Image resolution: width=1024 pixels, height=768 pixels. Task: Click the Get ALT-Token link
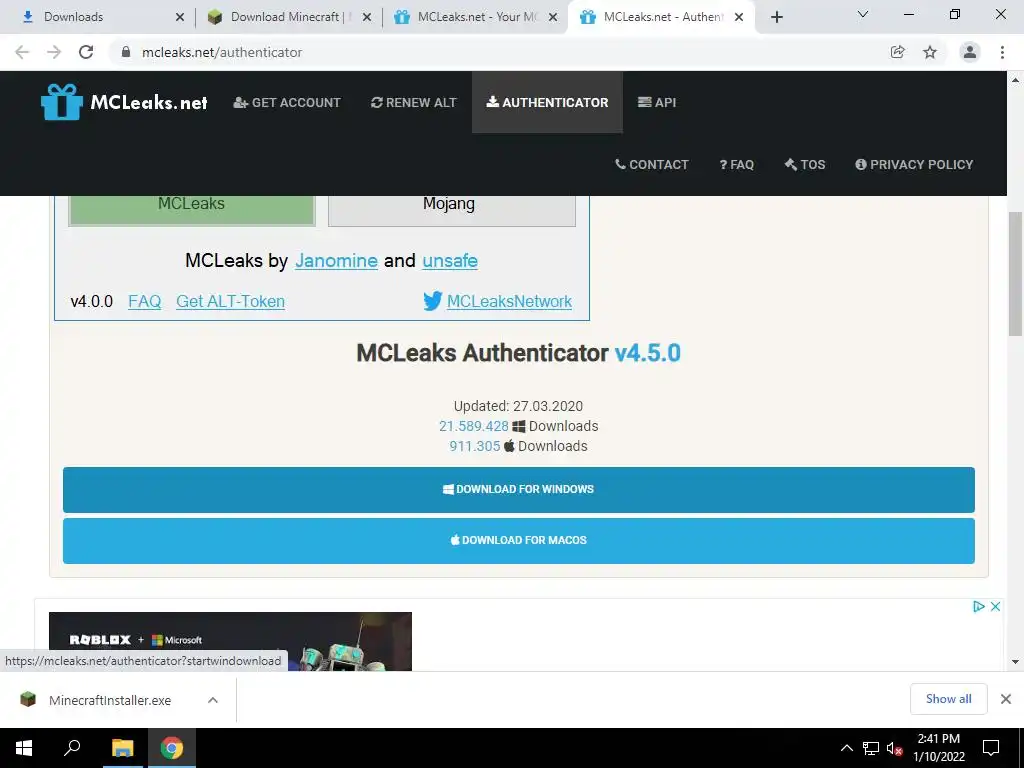coord(231,301)
